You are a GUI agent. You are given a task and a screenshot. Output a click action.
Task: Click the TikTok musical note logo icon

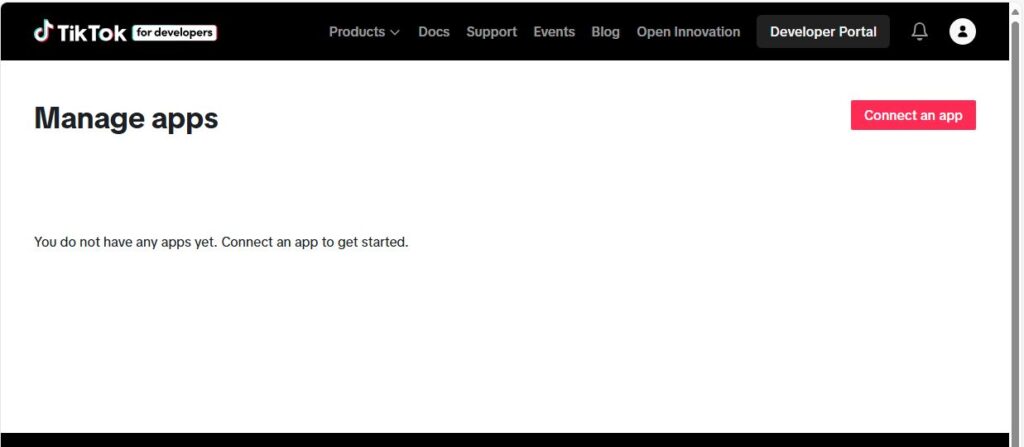43,32
